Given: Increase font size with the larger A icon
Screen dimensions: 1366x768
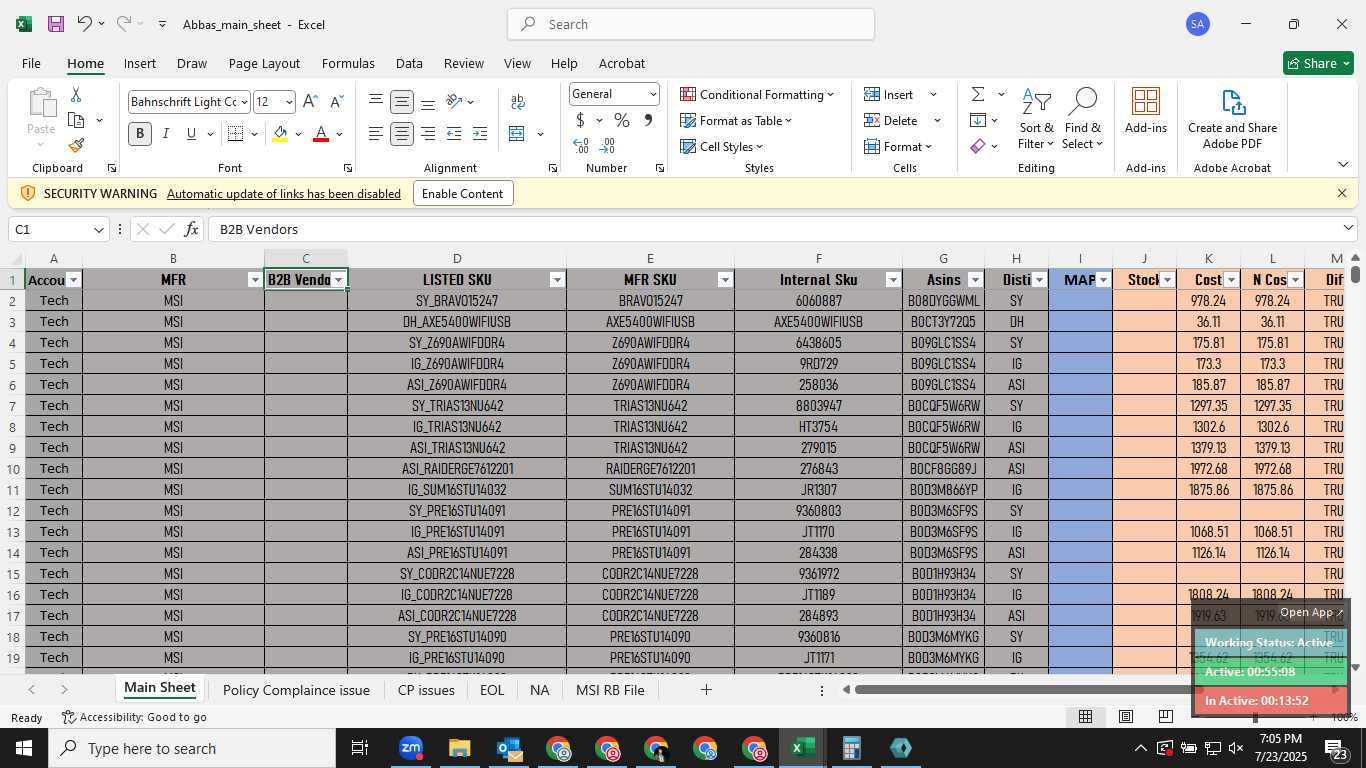Looking at the screenshot, I should tap(310, 102).
